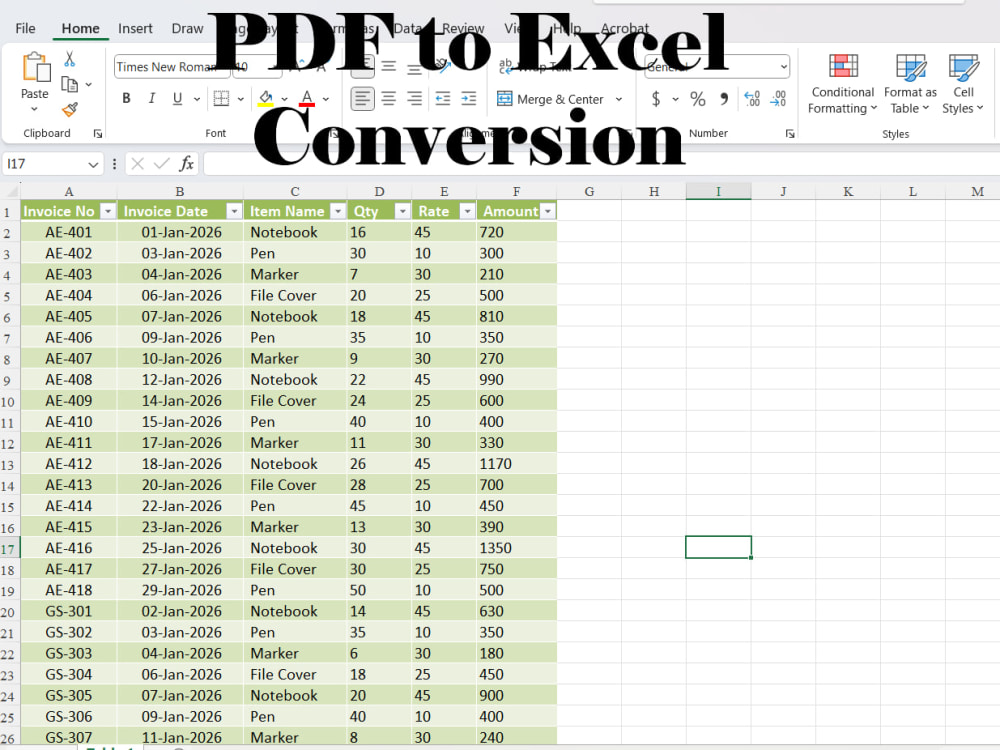Image resolution: width=1000 pixels, height=750 pixels.
Task: Open the underline style dropdown arrow
Action: pos(197,99)
